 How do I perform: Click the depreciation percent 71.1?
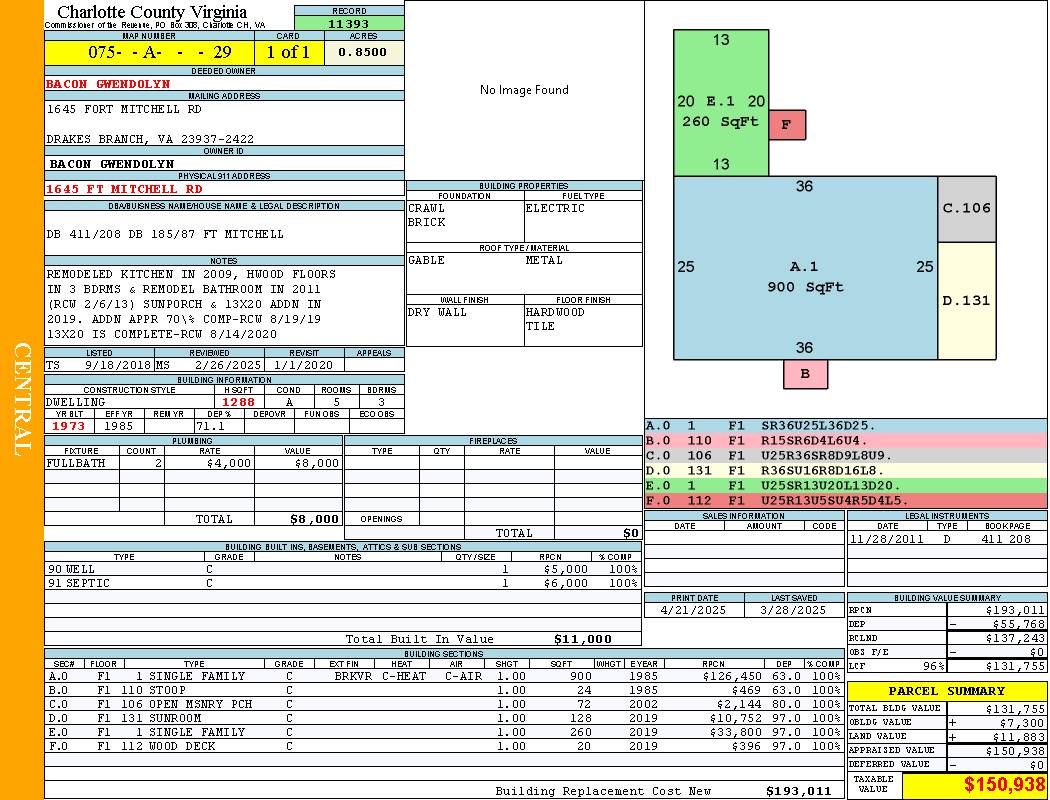pos(210,426)
